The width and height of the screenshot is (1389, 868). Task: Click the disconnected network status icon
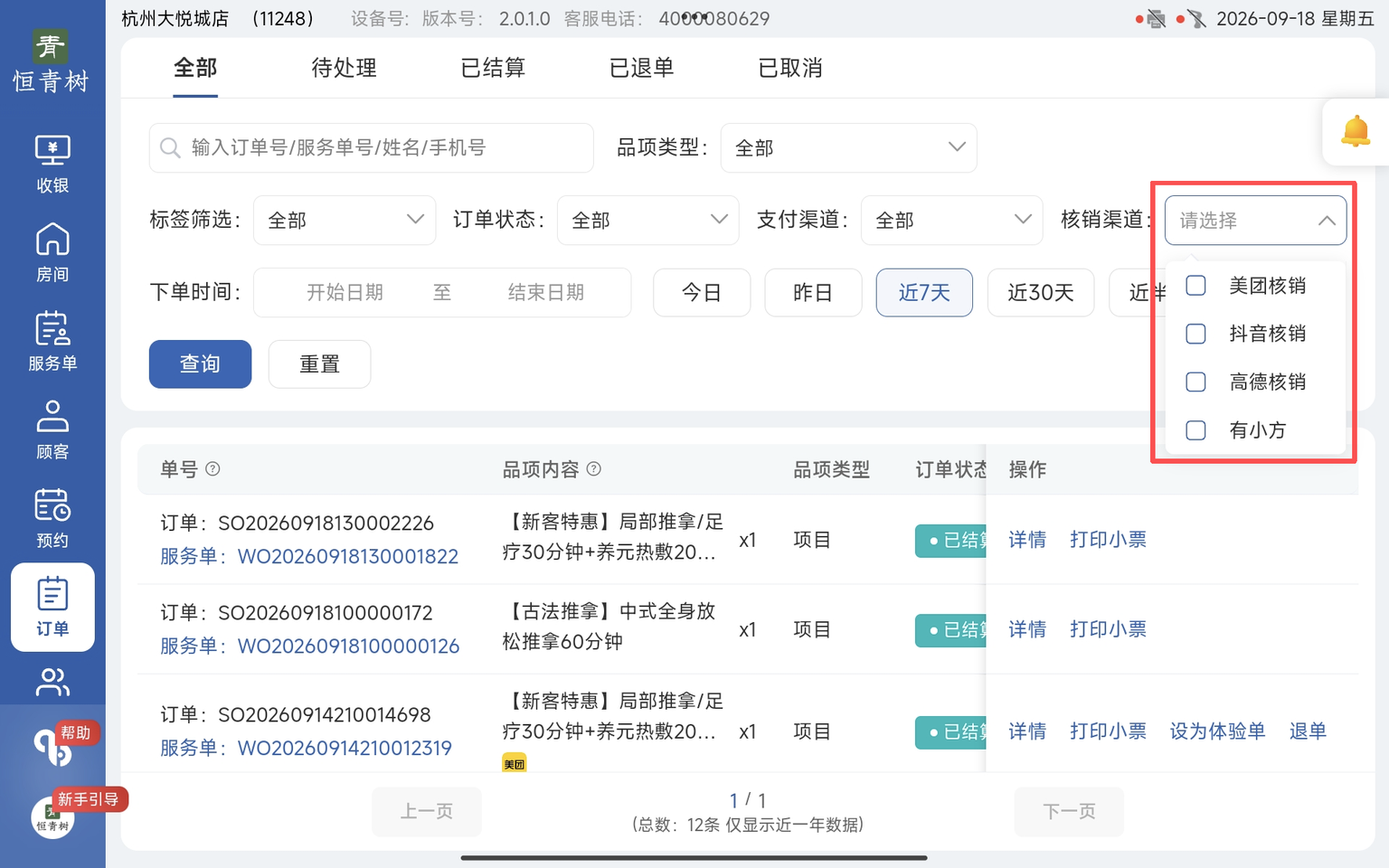tap(1196, 19)
